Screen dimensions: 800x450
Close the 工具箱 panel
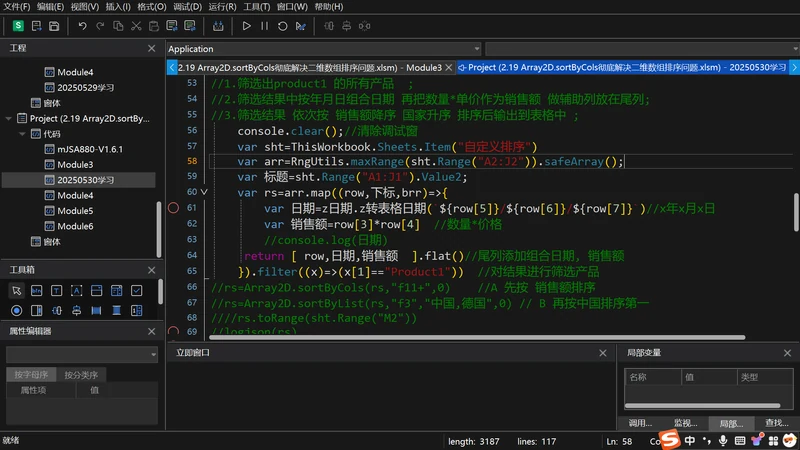click(152, 270)
